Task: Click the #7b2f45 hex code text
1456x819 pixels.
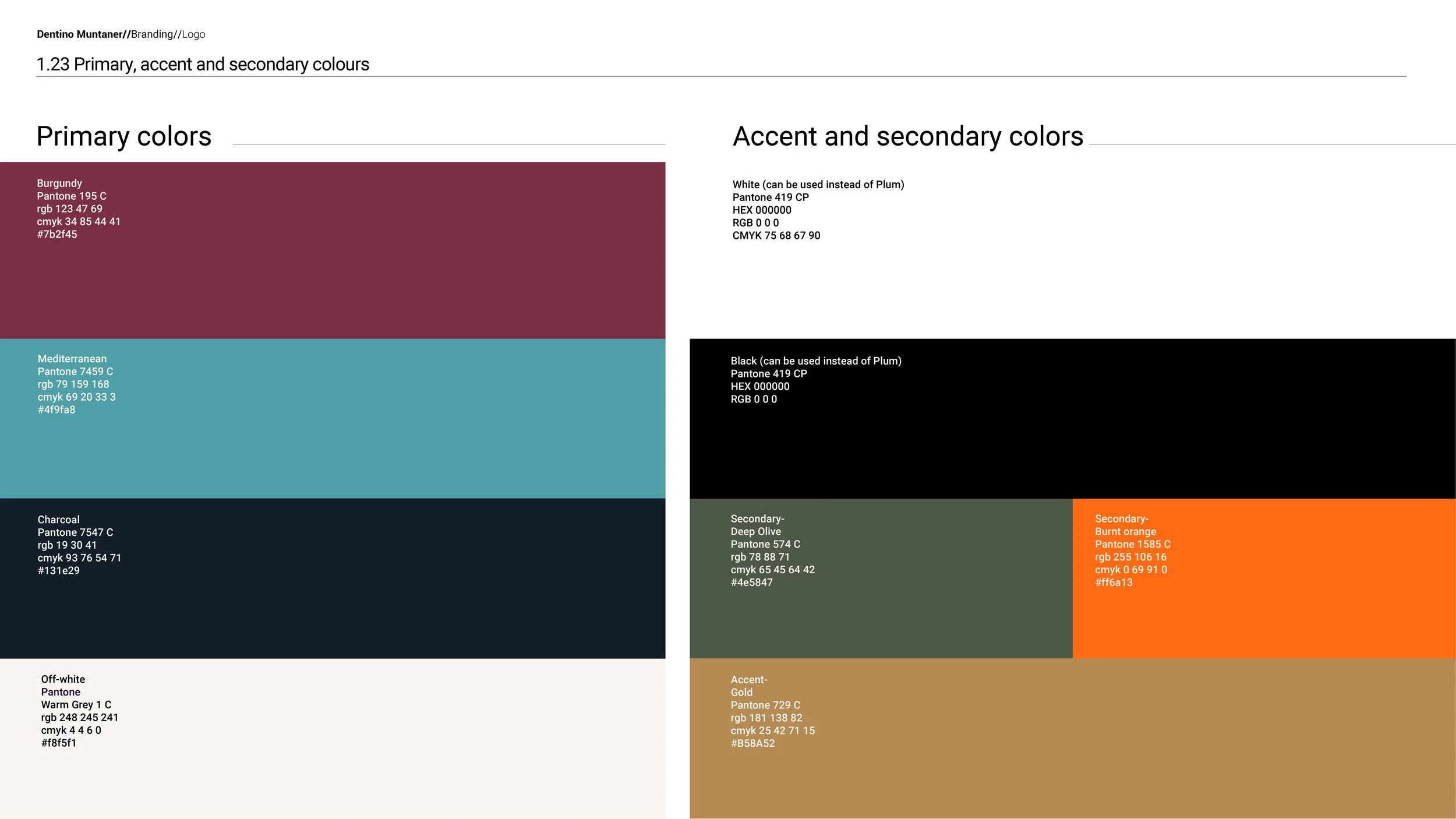Action: pos(57,234)
